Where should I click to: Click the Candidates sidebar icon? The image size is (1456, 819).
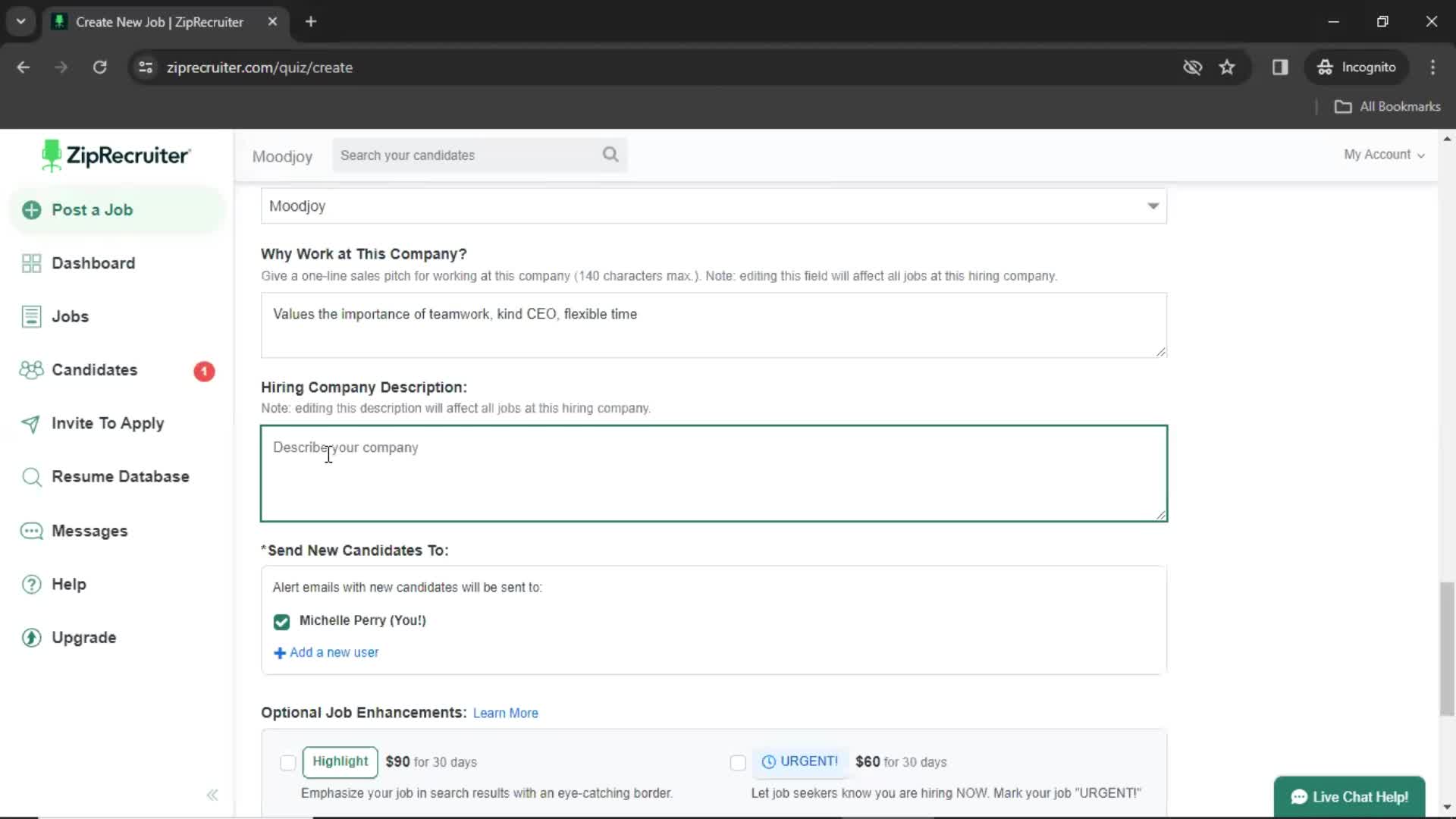30,370
